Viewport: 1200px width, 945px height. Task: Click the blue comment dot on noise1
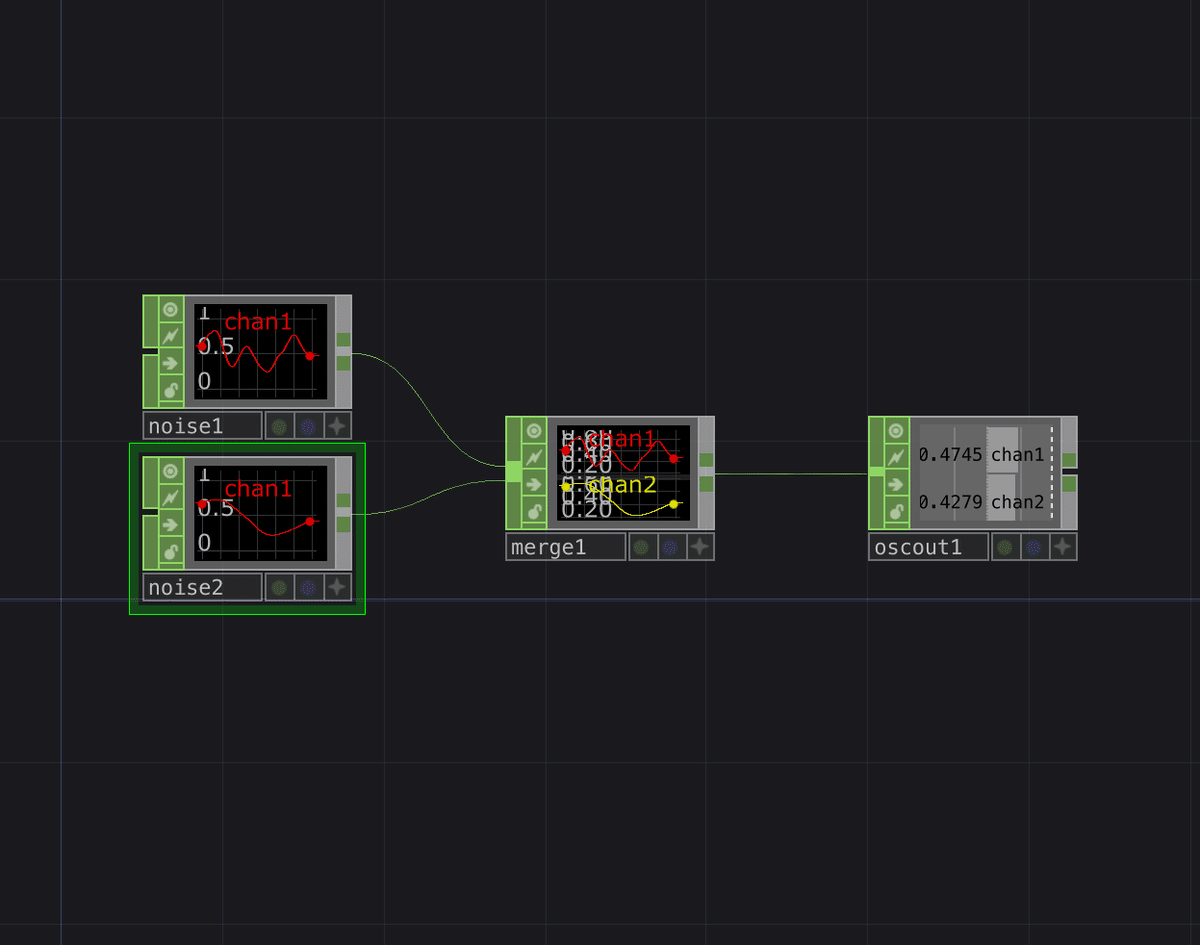[x=308, y=425]
